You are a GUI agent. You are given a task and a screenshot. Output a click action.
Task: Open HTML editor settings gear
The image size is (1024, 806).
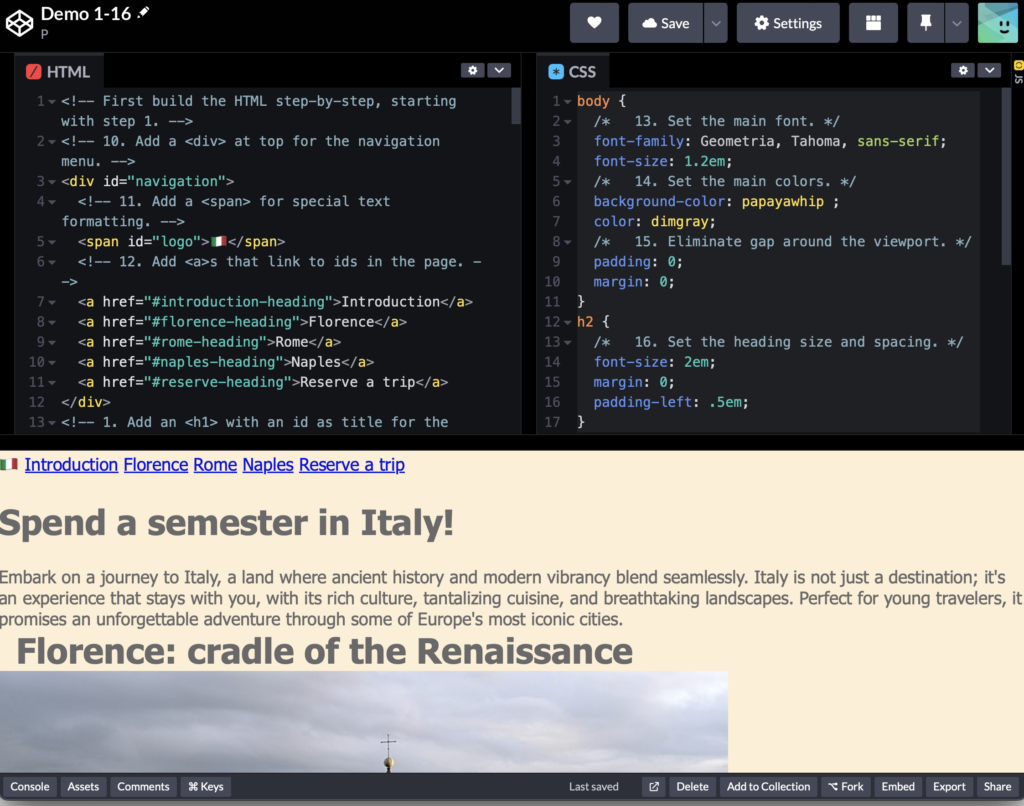point(473,70)
